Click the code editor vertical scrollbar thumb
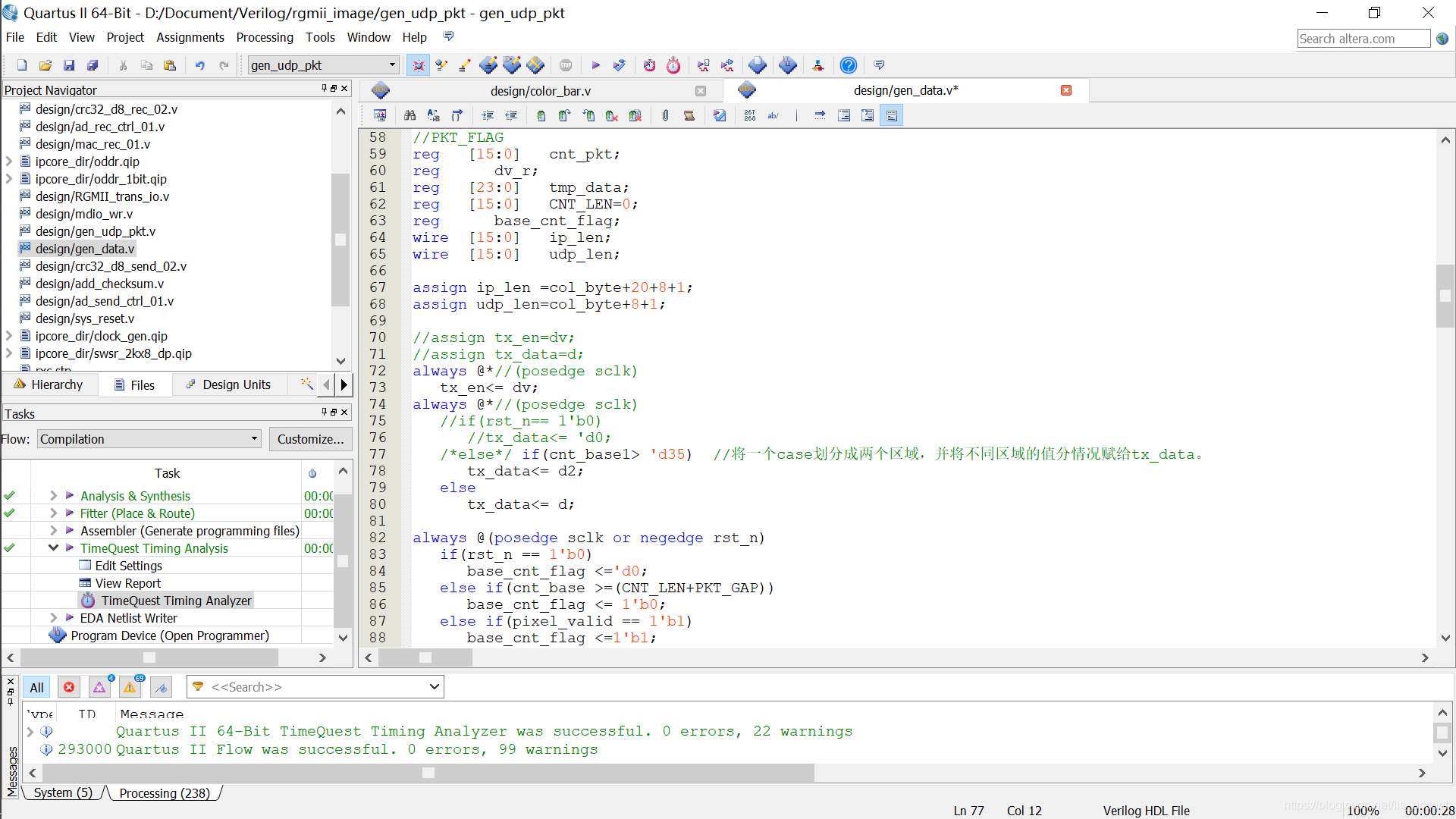The height and width of the screenshot is (819, 1456). [1445, 296]
